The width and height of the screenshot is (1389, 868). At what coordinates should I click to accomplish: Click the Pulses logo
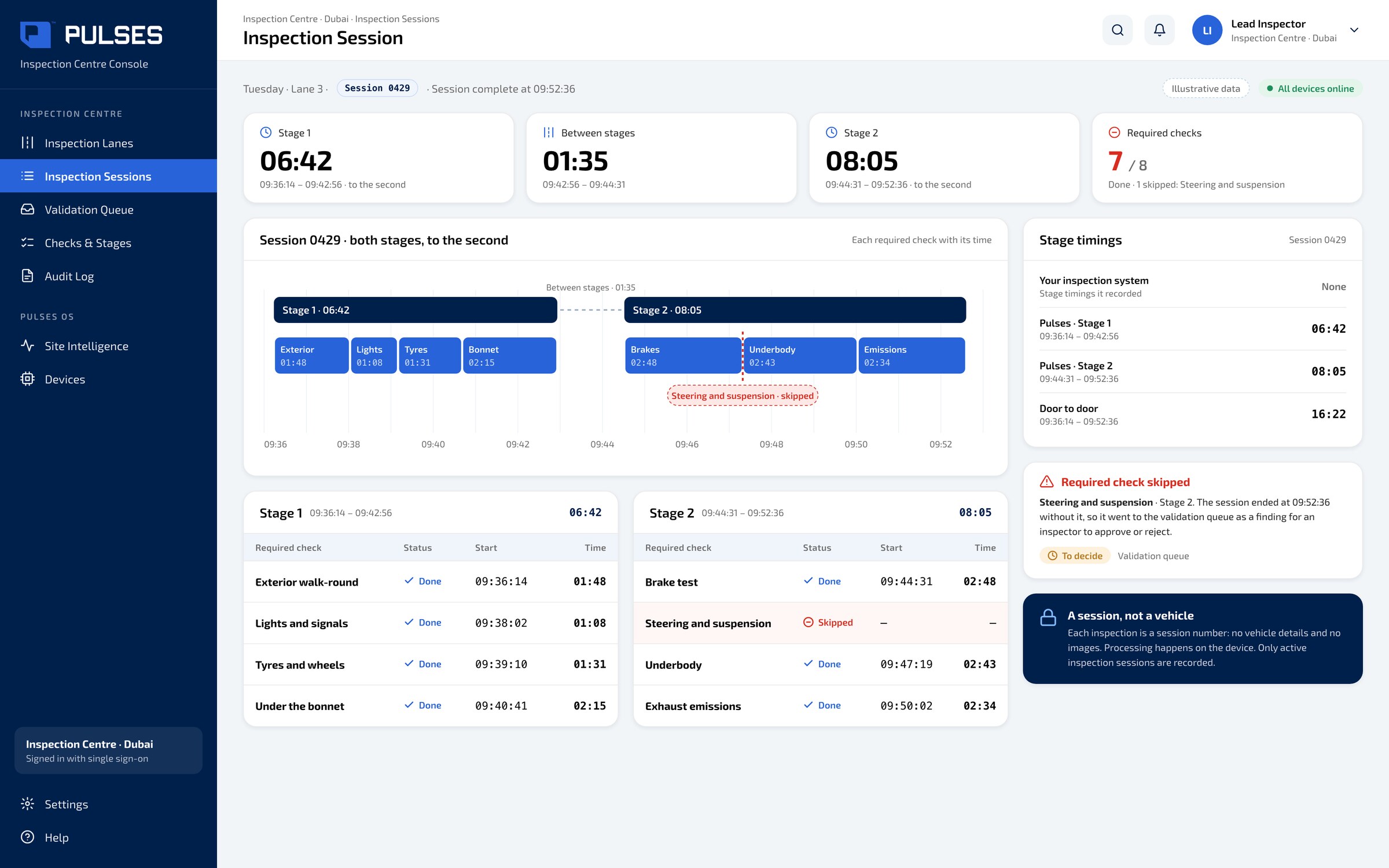point(91,35)
